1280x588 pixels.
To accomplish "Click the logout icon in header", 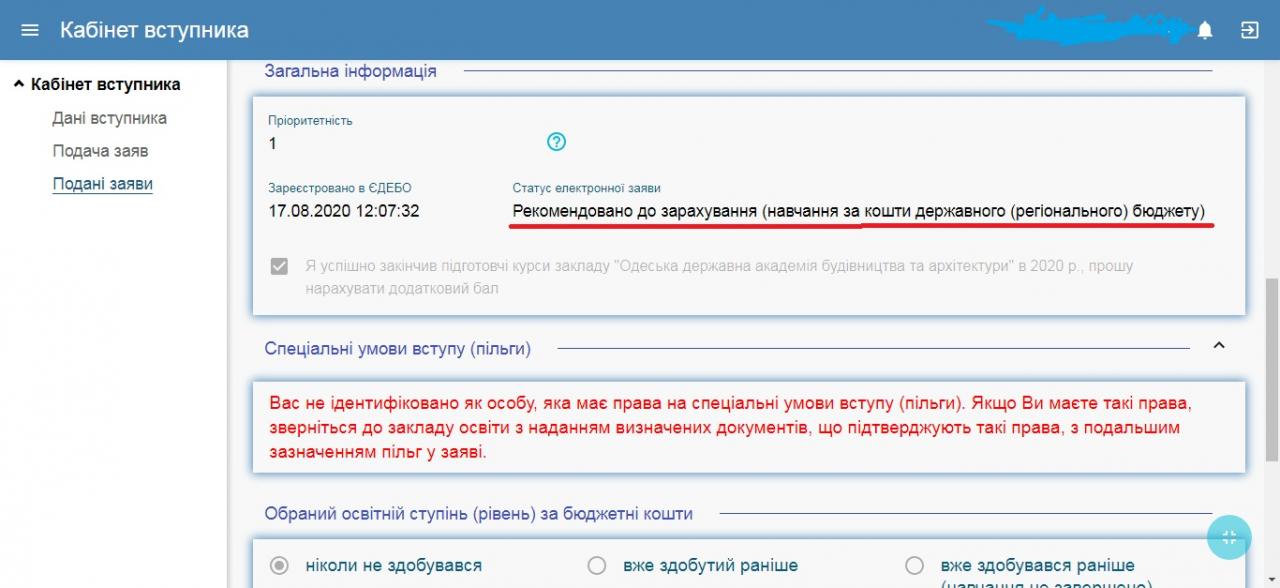I will (x=1249, y=30).
